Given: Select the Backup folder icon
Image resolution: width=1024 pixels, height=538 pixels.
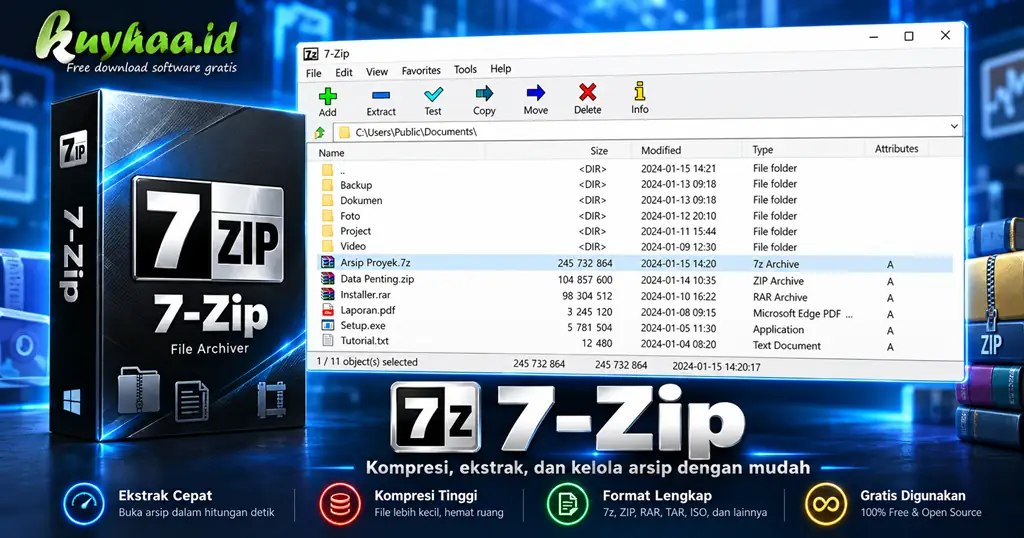Looking at the screenshot, I should (x=328, y=185).
